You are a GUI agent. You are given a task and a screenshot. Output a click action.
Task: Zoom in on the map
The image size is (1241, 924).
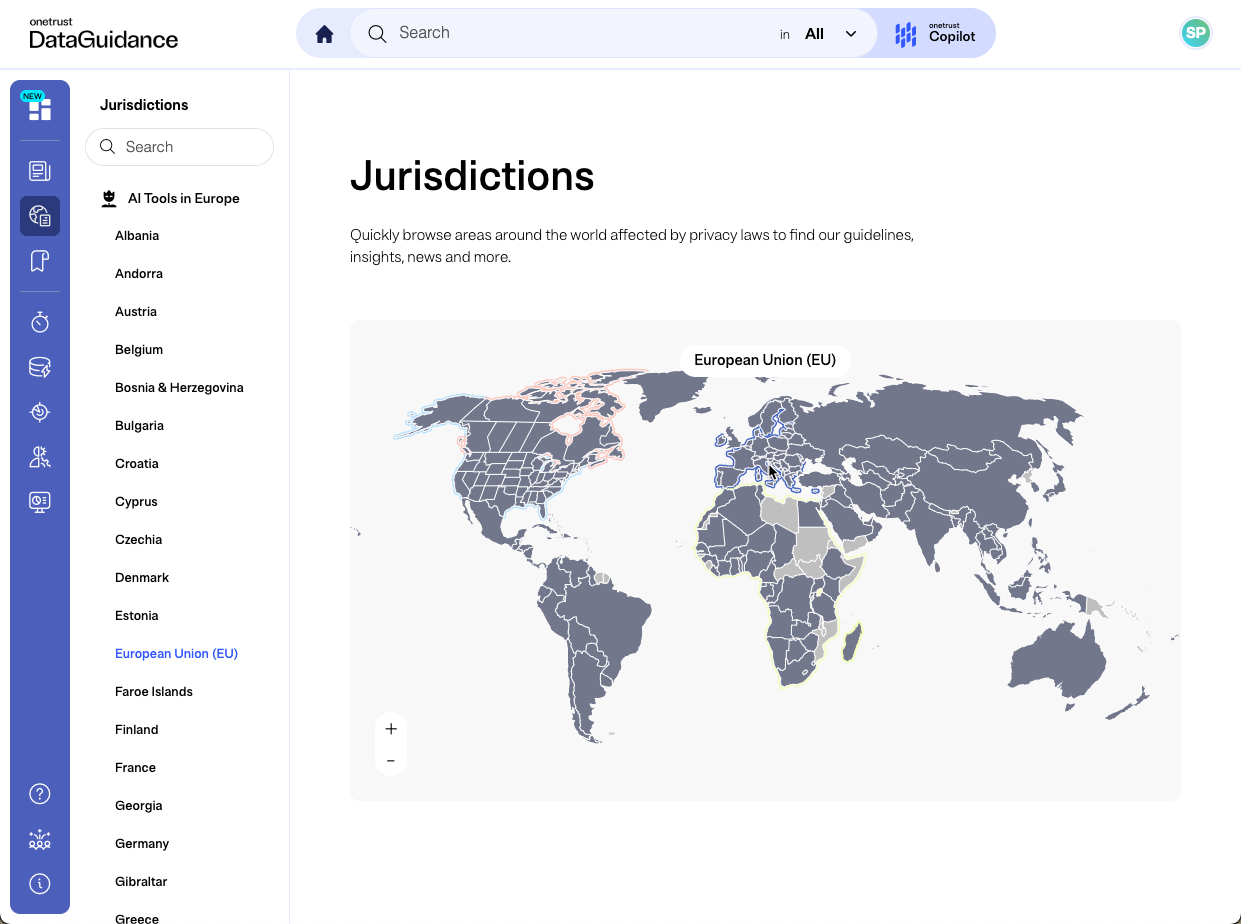coord(391,729)
